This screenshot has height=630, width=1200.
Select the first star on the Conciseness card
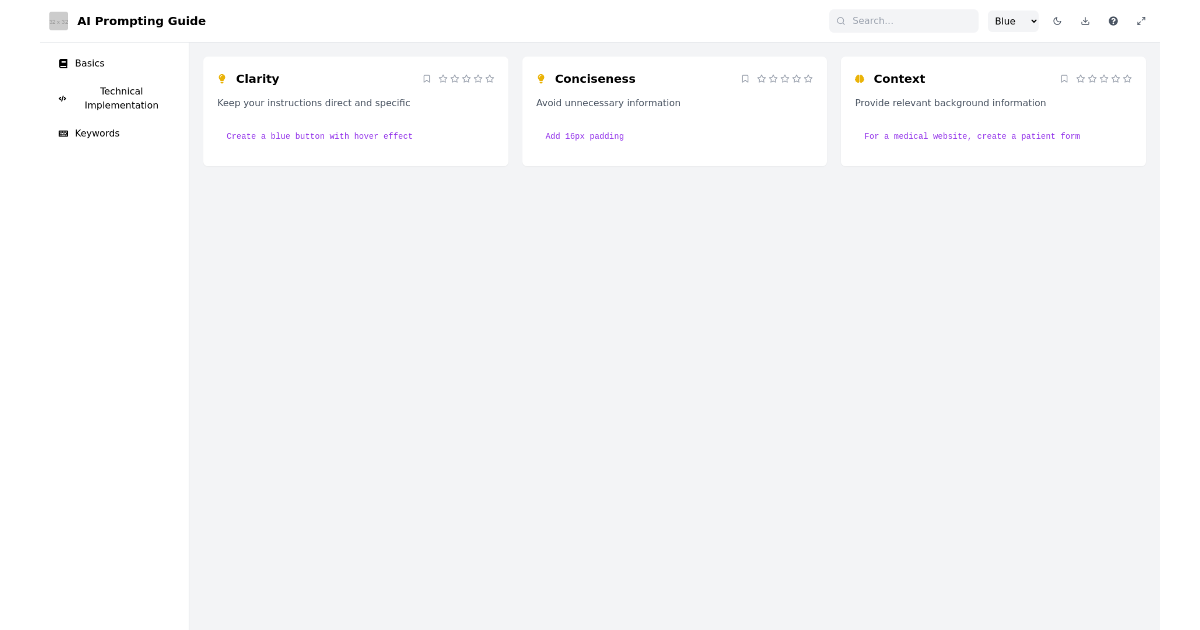pos(762,78)
